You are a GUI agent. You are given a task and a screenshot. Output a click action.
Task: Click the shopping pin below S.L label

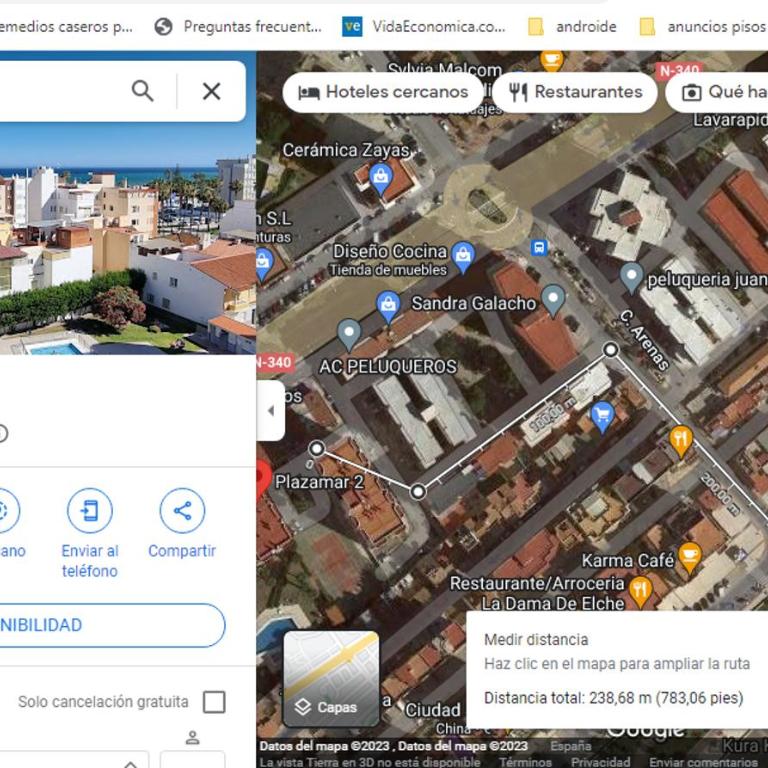(x=263, y=264)
